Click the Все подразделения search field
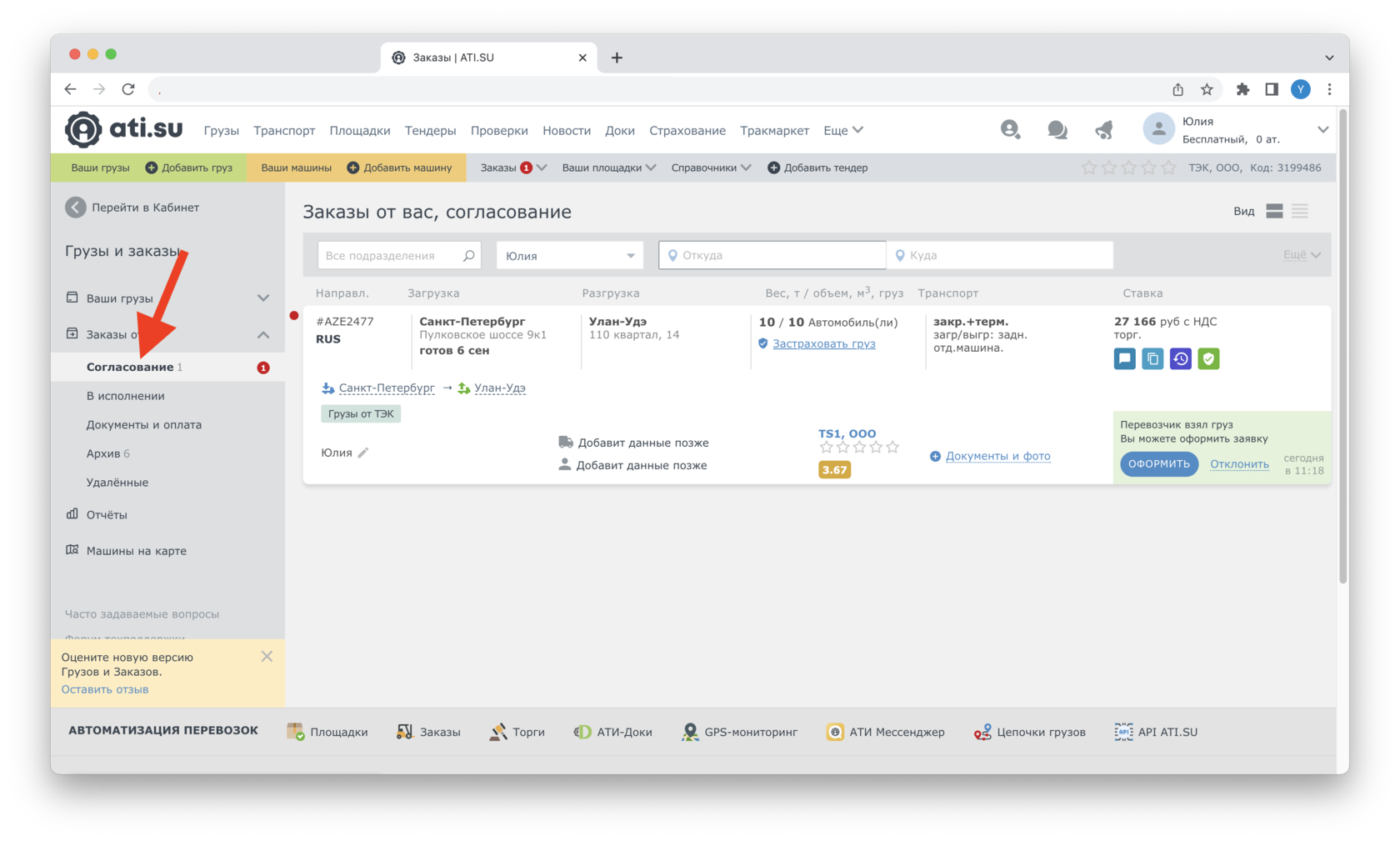The image size is (1400, 841). (399, 256)
